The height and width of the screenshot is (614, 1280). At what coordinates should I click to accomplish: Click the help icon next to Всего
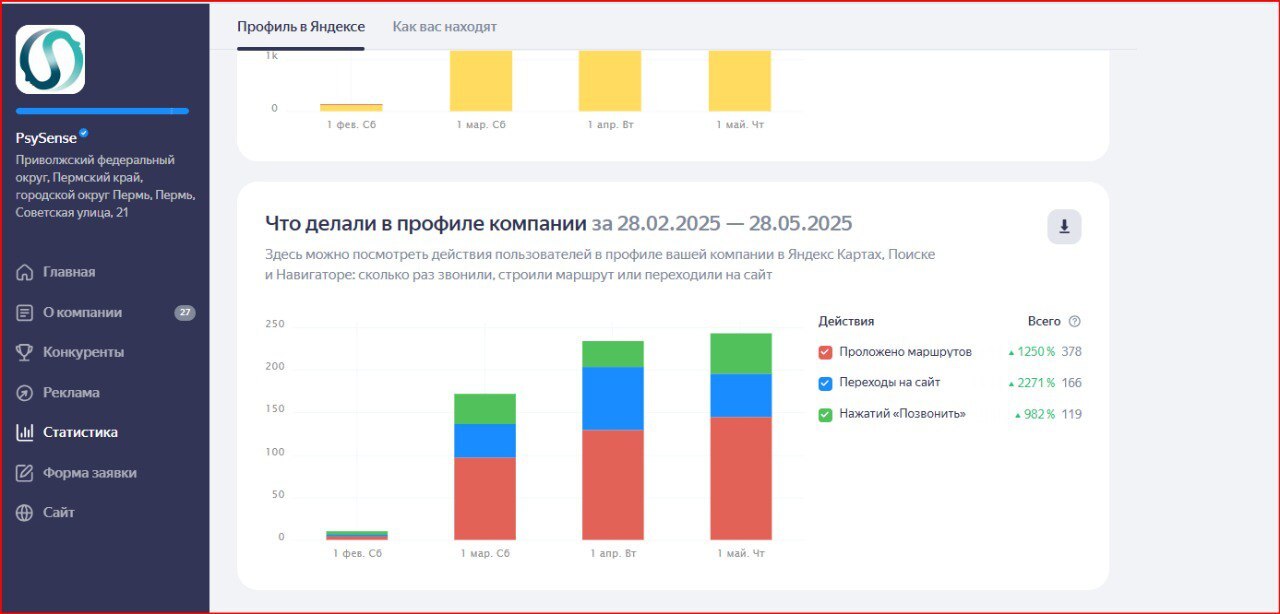(1075, 321)
